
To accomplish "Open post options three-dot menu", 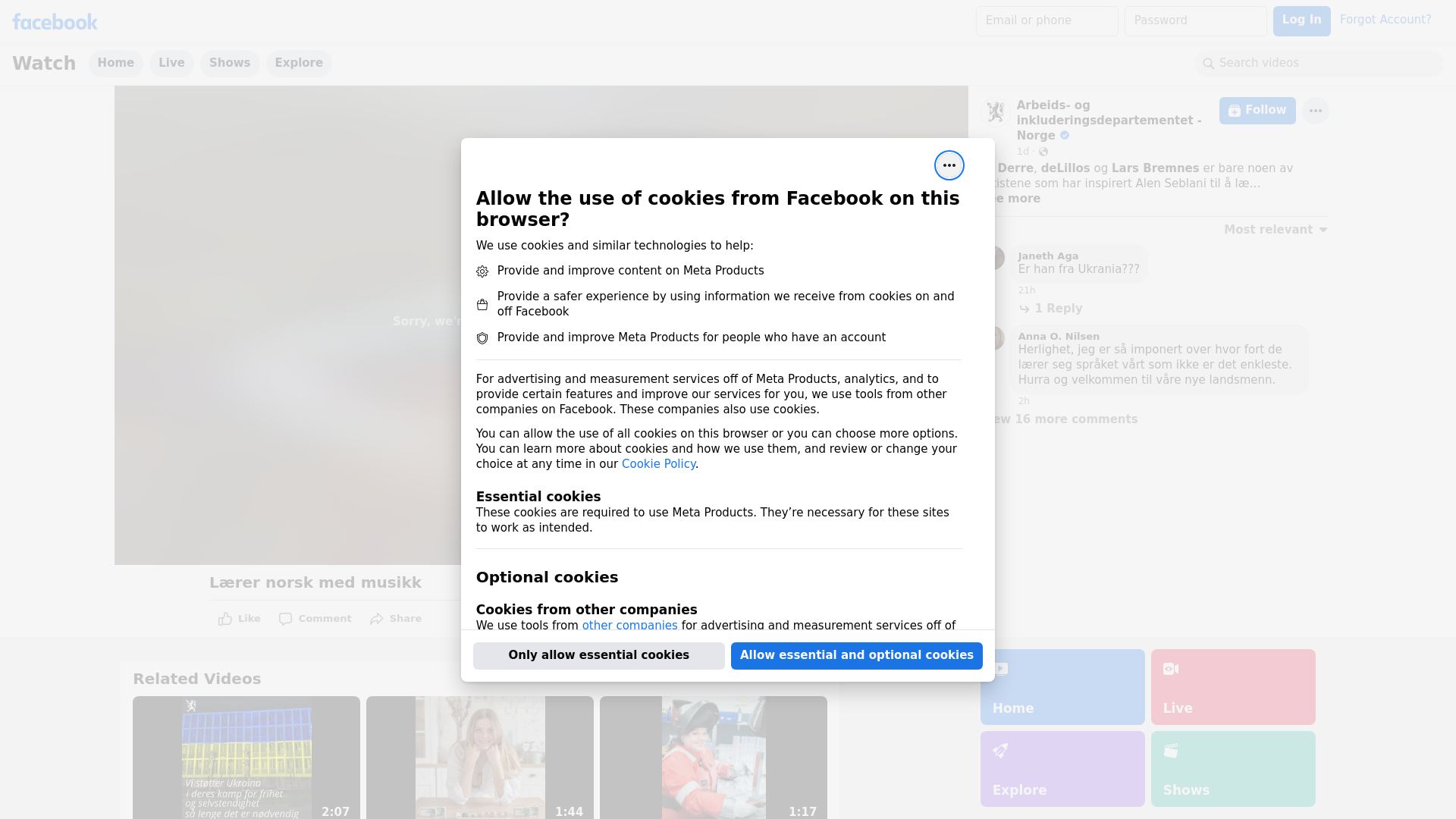I will click(1315, 111).
